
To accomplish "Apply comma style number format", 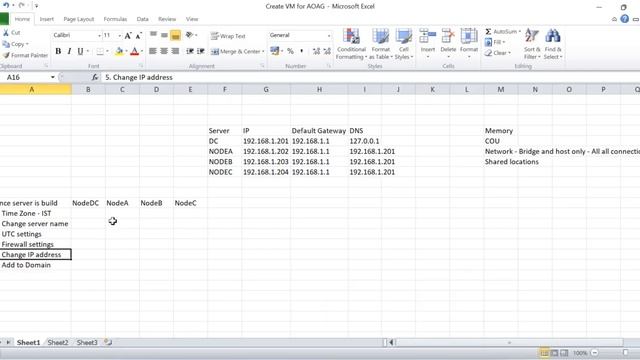I will click(302, 51).
